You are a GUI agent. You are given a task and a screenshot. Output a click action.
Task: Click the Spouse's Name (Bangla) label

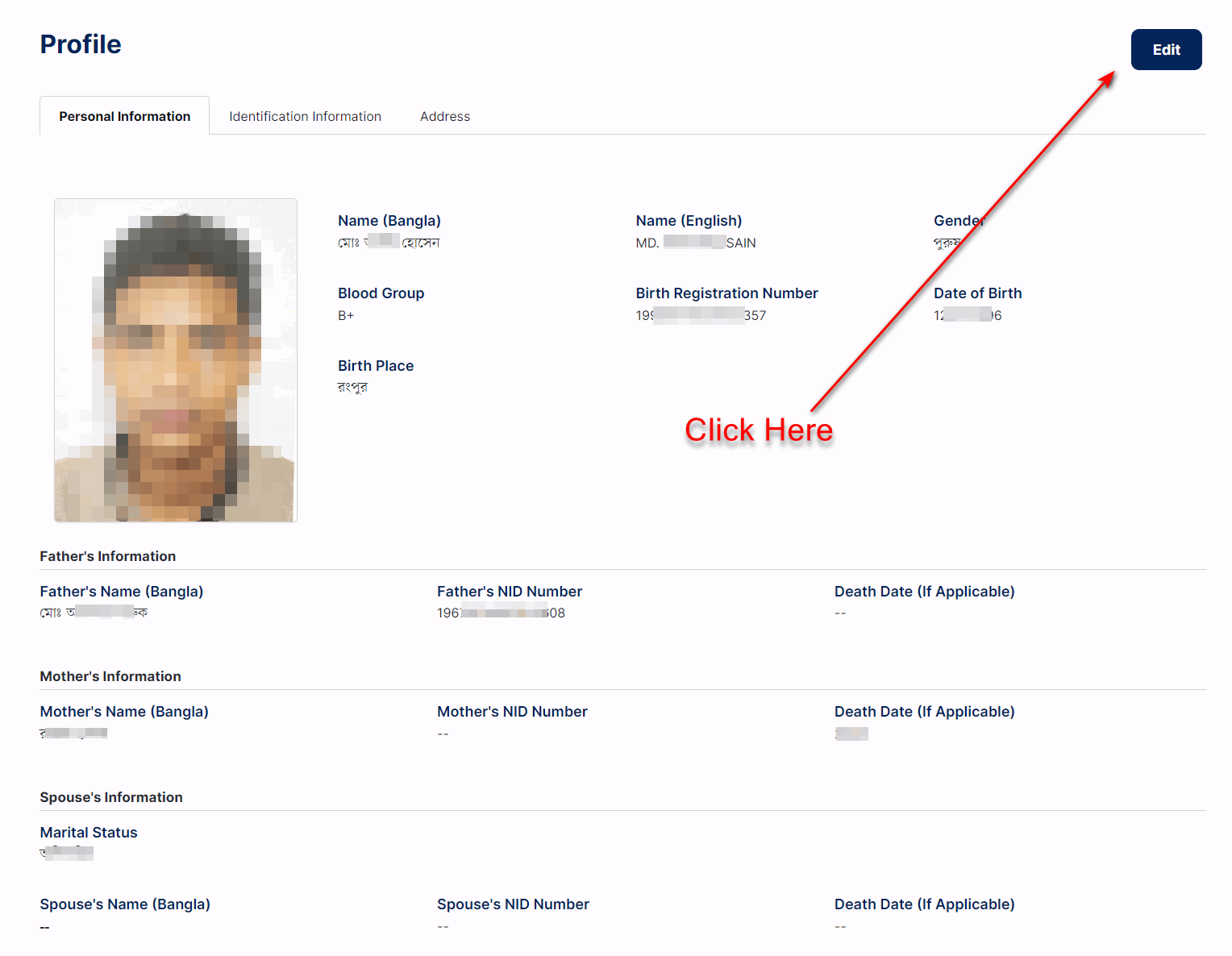125,904
